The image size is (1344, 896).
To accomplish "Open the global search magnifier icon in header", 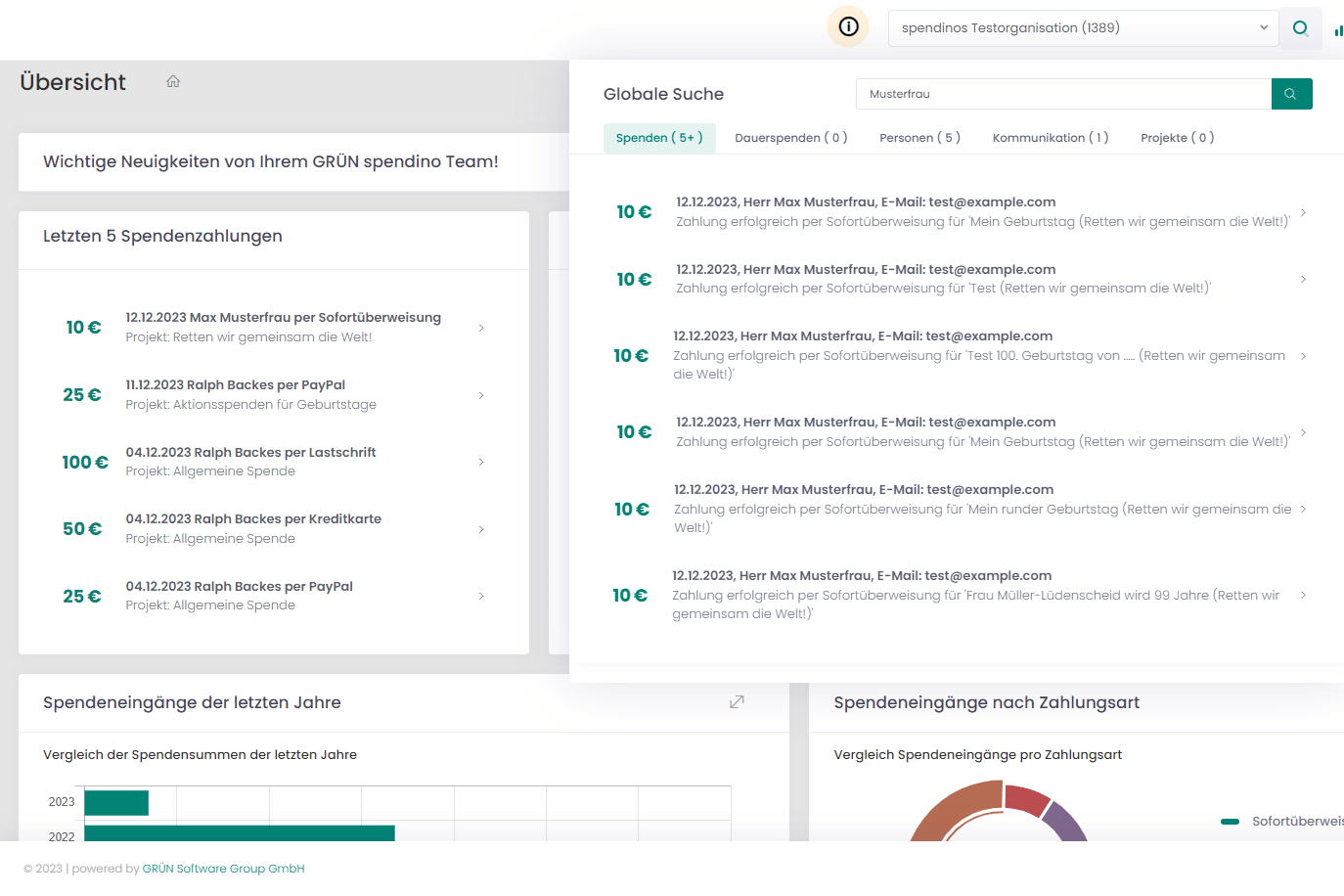I will [x=1300, y=27].
